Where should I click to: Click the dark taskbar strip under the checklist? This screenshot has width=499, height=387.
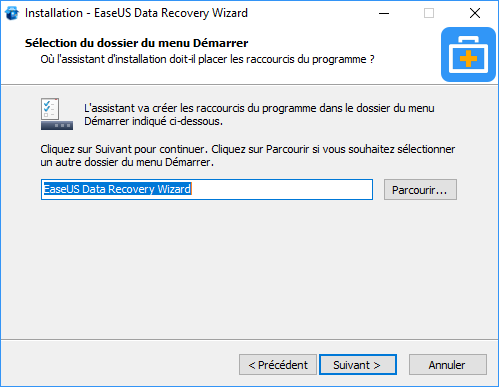point(57,125)
